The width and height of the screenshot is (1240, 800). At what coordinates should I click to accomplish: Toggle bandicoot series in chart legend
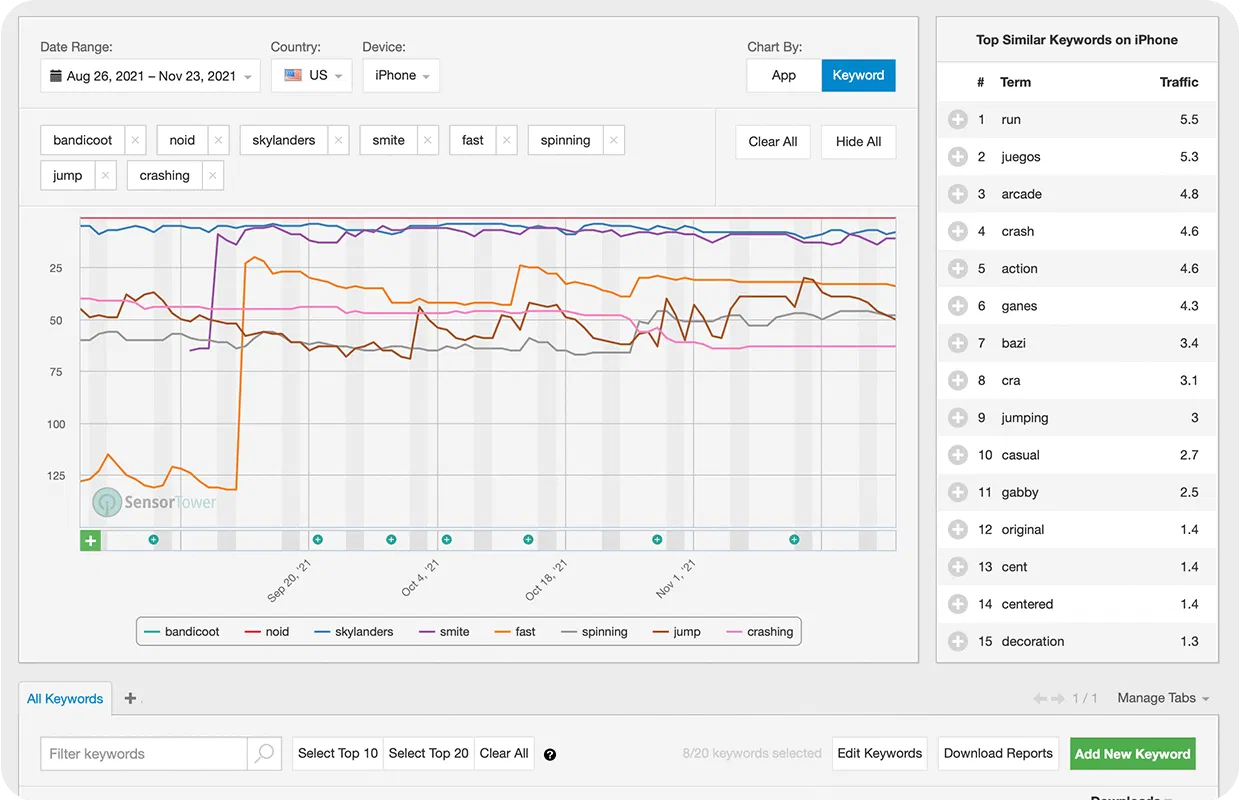[182, 632]
